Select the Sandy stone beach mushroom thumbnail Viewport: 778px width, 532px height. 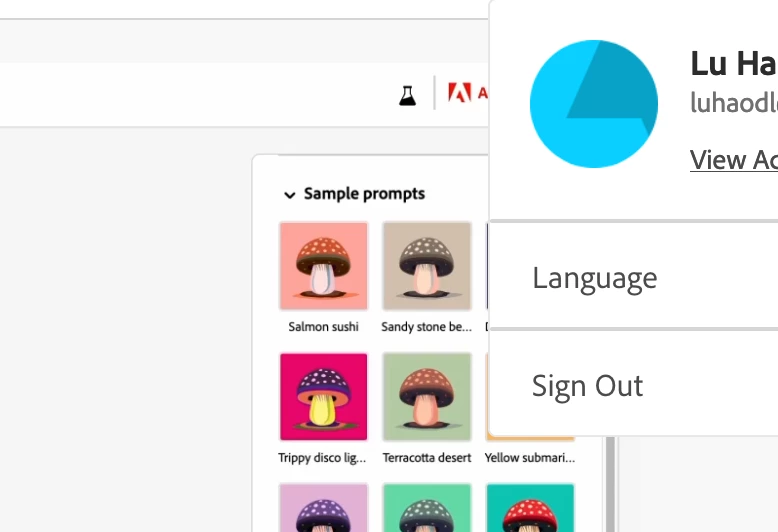(427, 266)
